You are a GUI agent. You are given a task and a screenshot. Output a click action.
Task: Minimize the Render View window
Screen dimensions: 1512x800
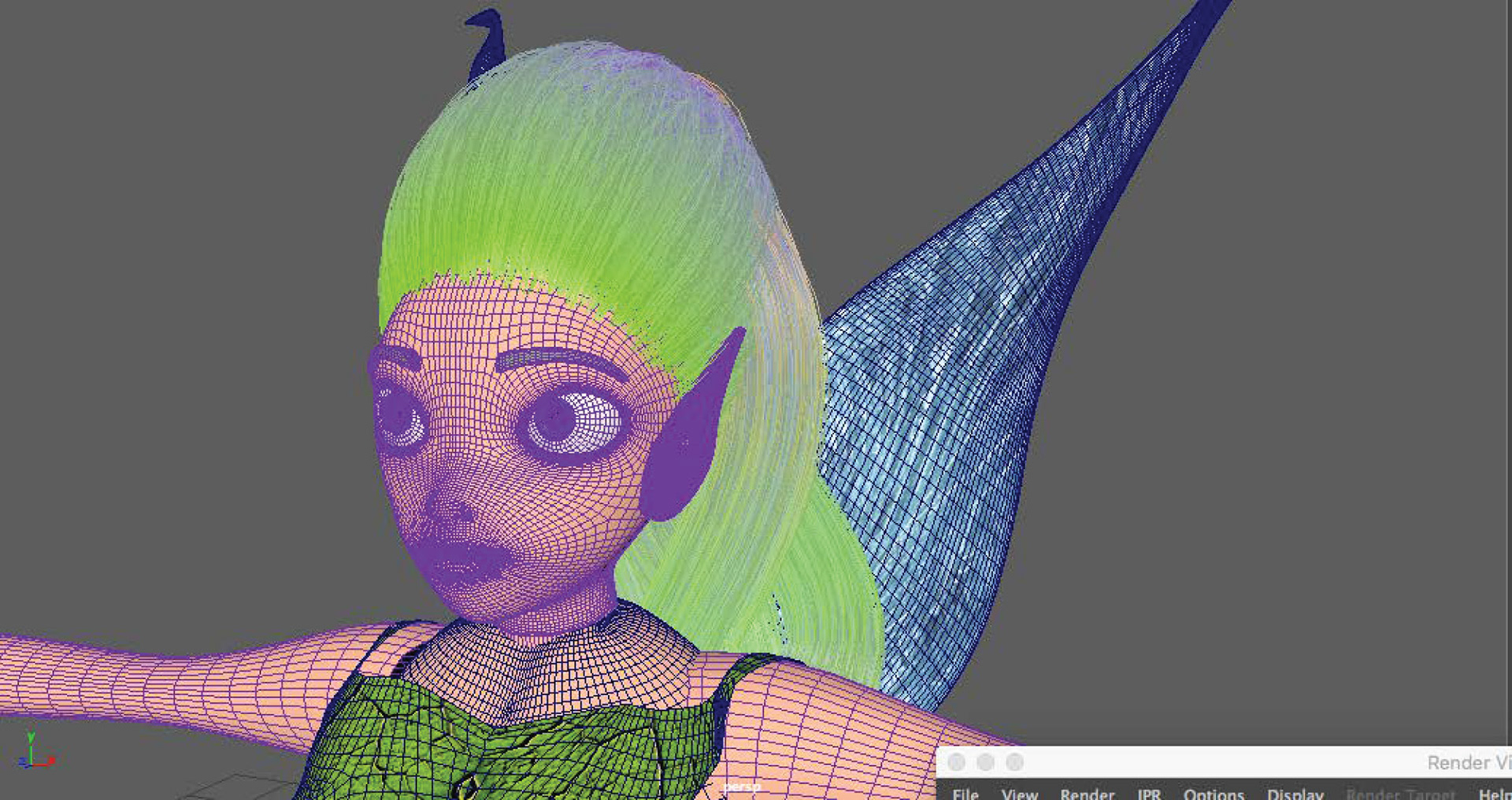[985, 761]
